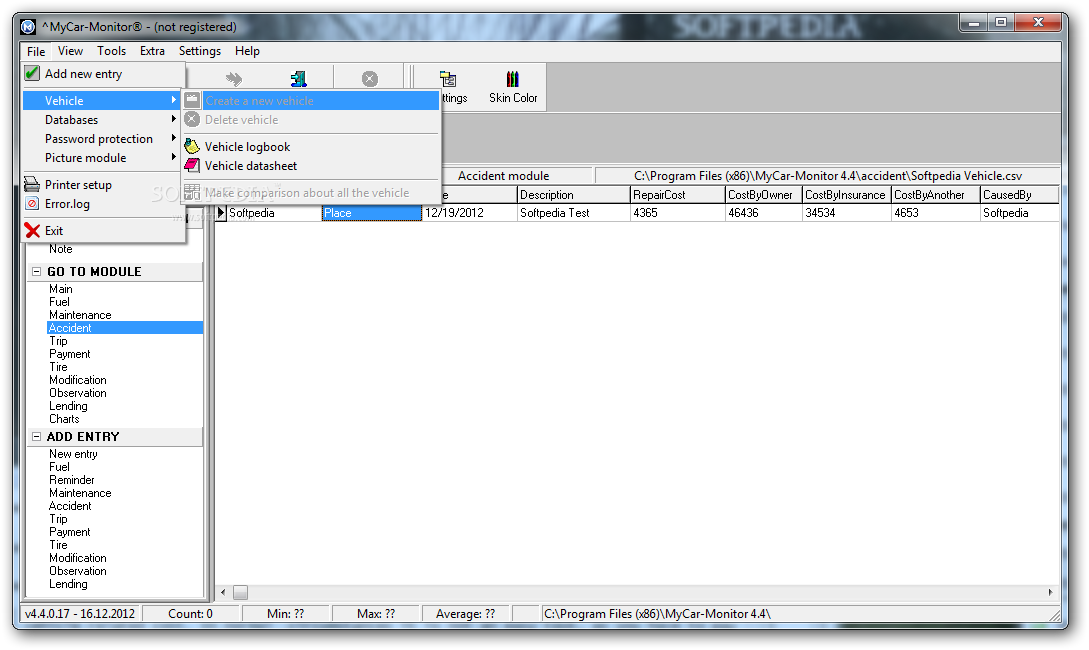
Task: Click Reminder under ADD ENTRY
Action: tap(72, 480)
